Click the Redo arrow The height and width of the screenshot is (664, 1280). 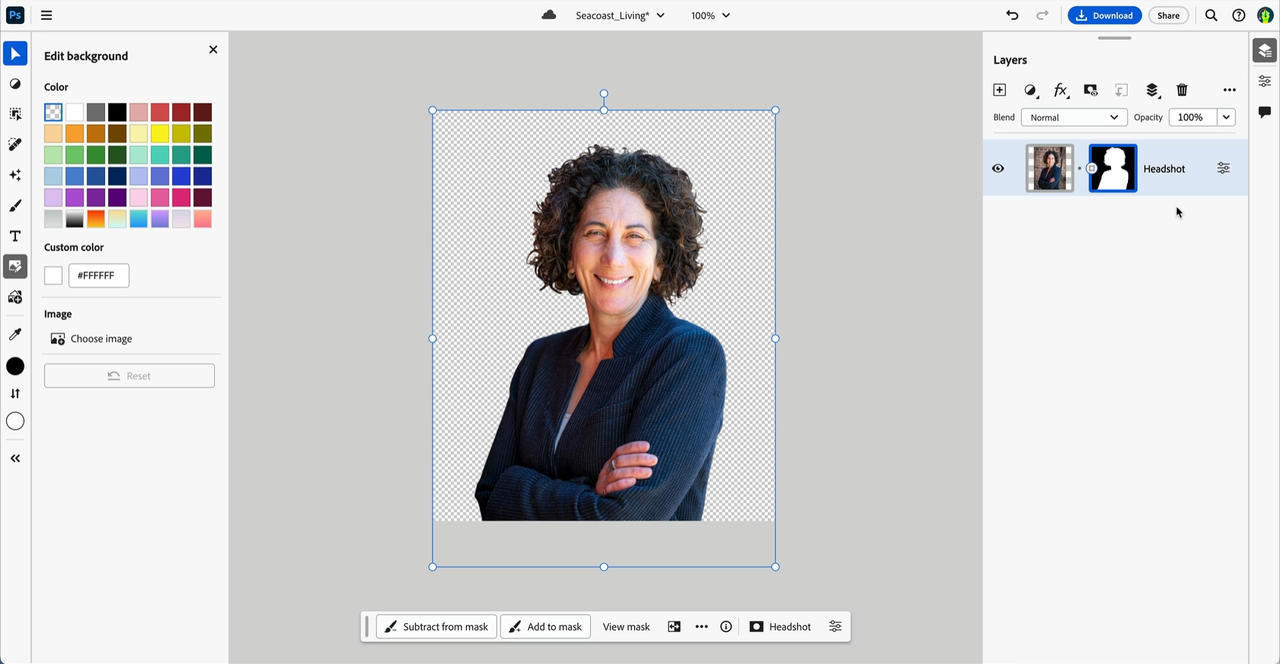click(x=1042, y=15)
